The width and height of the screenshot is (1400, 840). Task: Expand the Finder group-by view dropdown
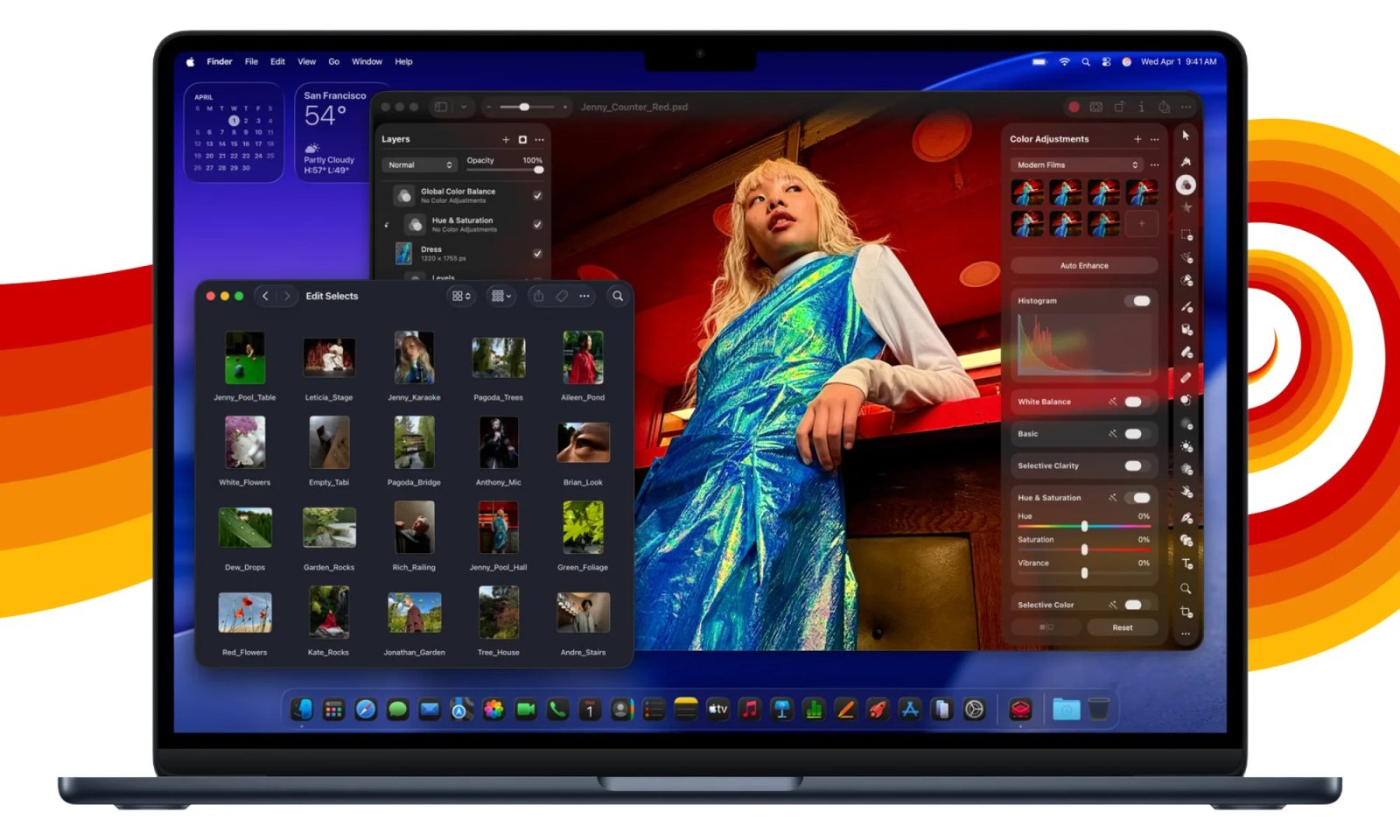point(501,297)
